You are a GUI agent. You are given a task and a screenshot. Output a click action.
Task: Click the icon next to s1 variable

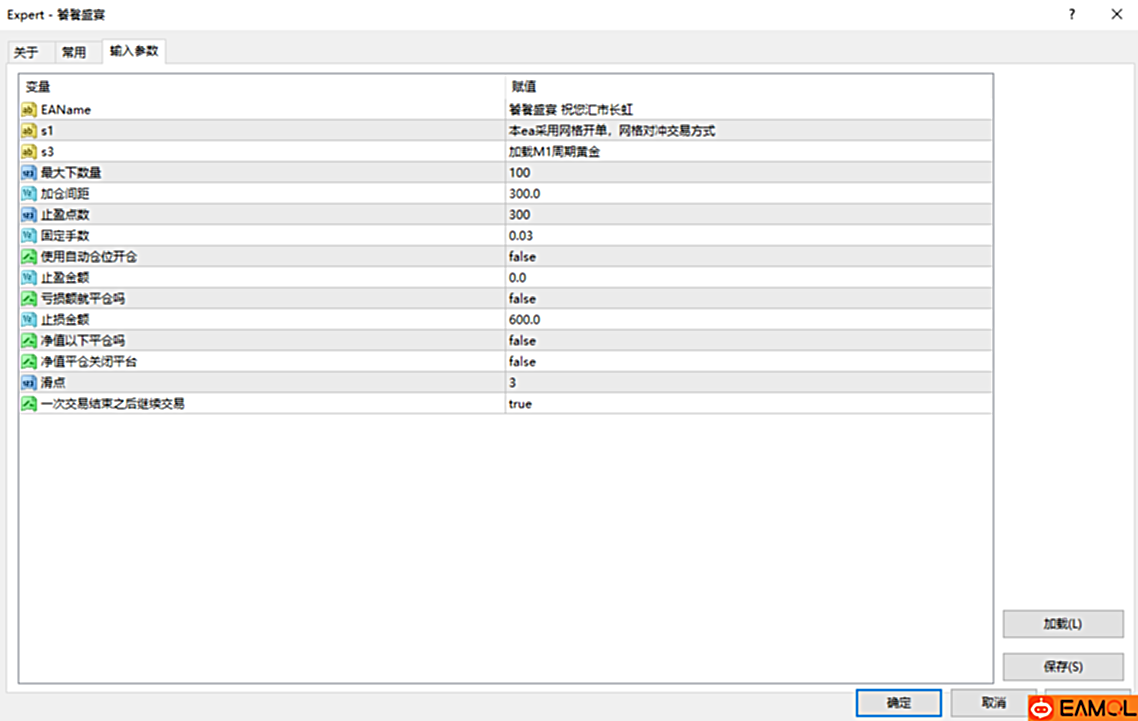pos(29,131)
